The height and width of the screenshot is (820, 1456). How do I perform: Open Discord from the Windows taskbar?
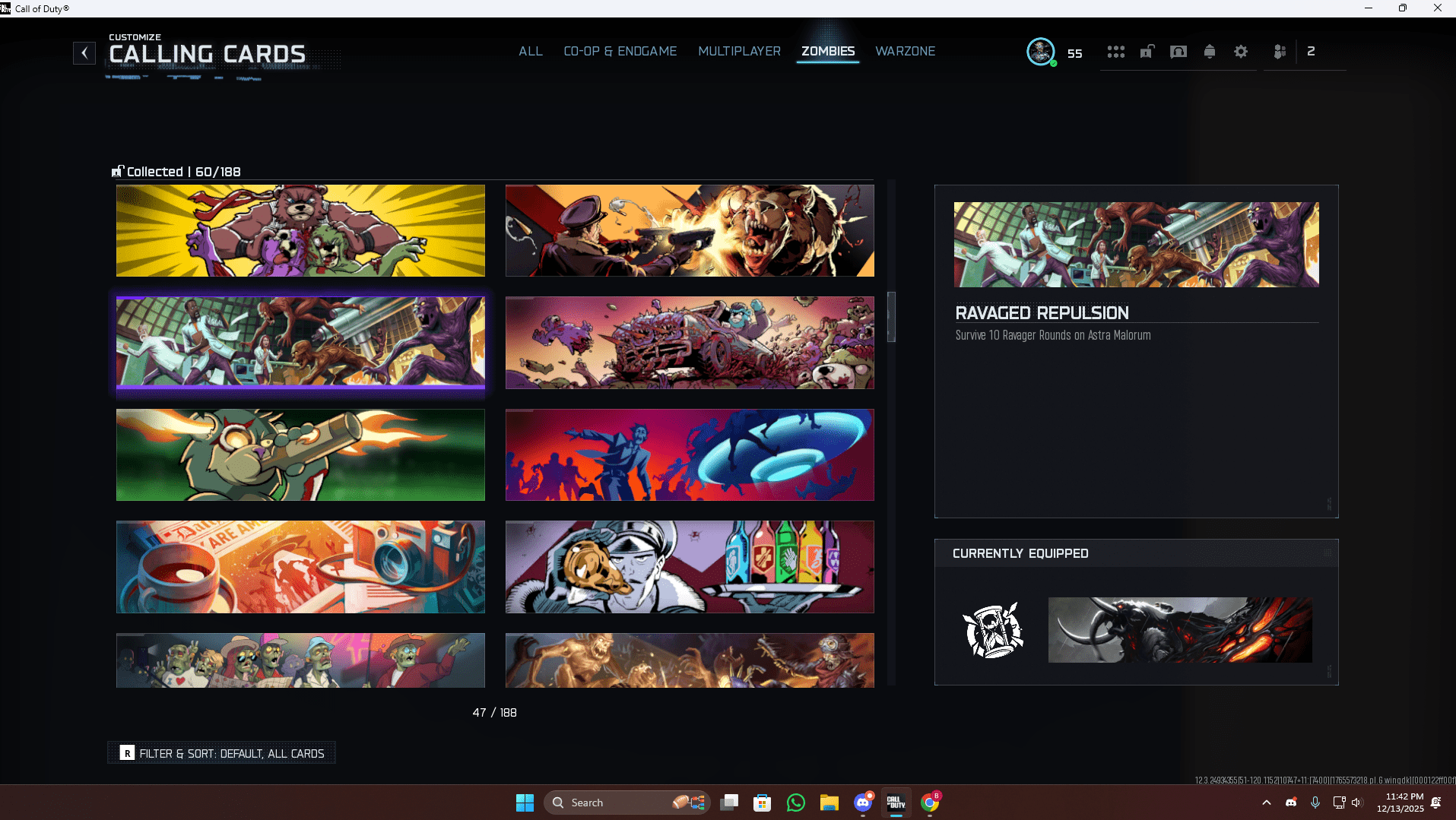click(863, 803)
